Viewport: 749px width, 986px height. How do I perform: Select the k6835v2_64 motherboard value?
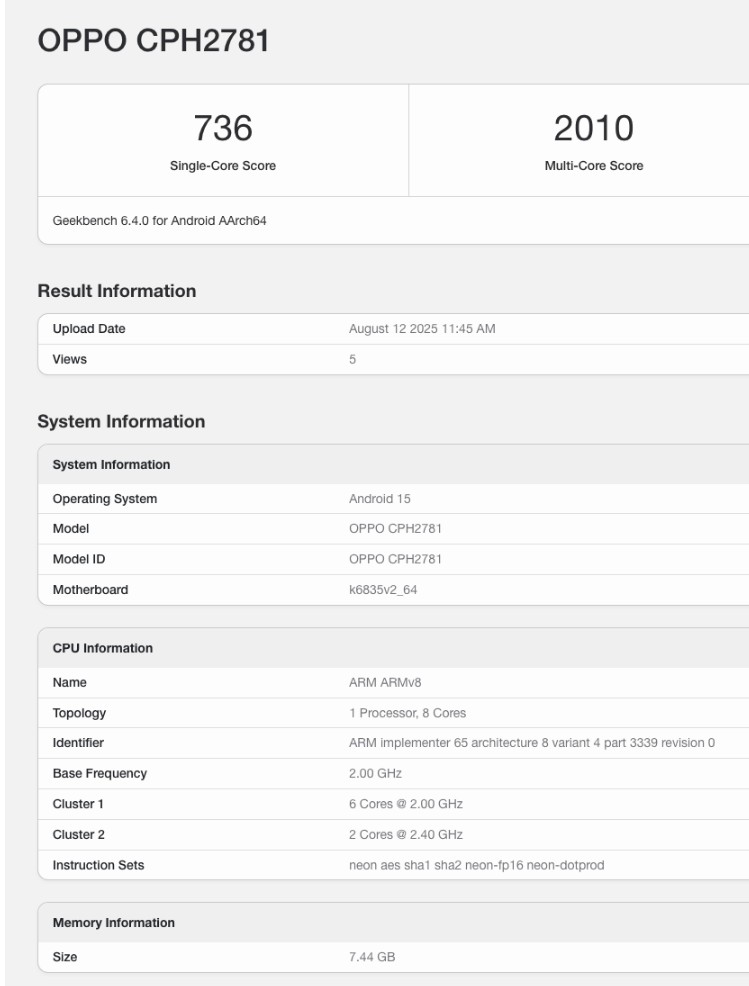click(383, 590)
